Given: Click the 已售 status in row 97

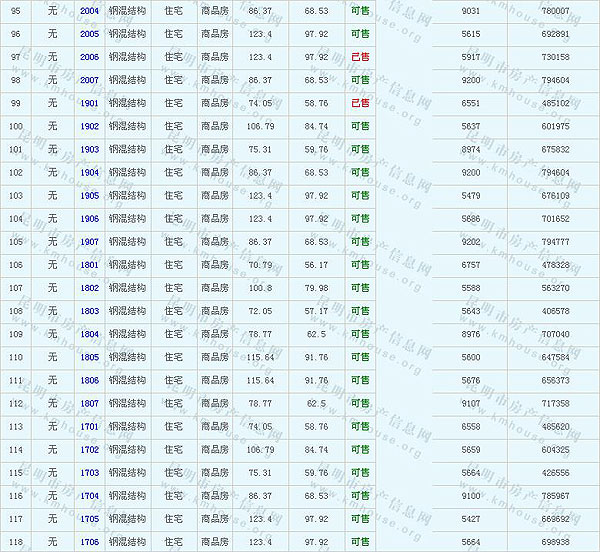Looking at the screenshot, I should point(360,57).
